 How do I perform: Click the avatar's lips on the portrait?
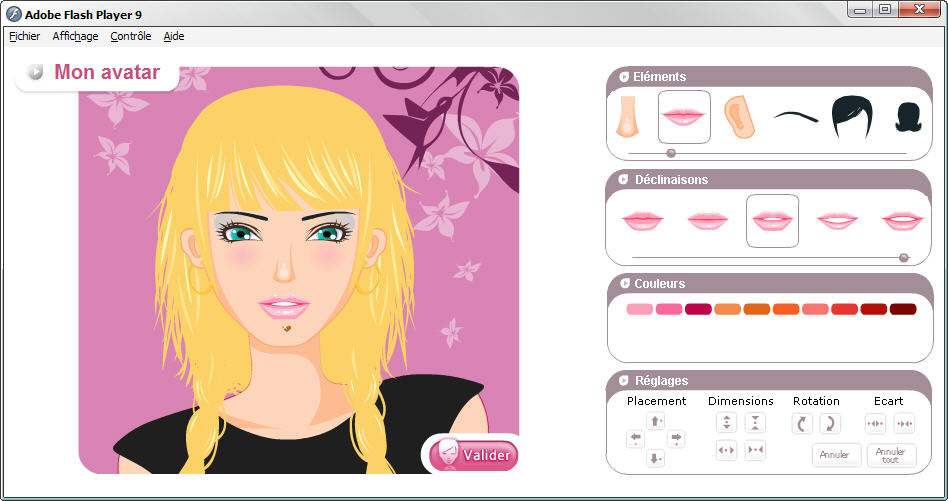284,307
